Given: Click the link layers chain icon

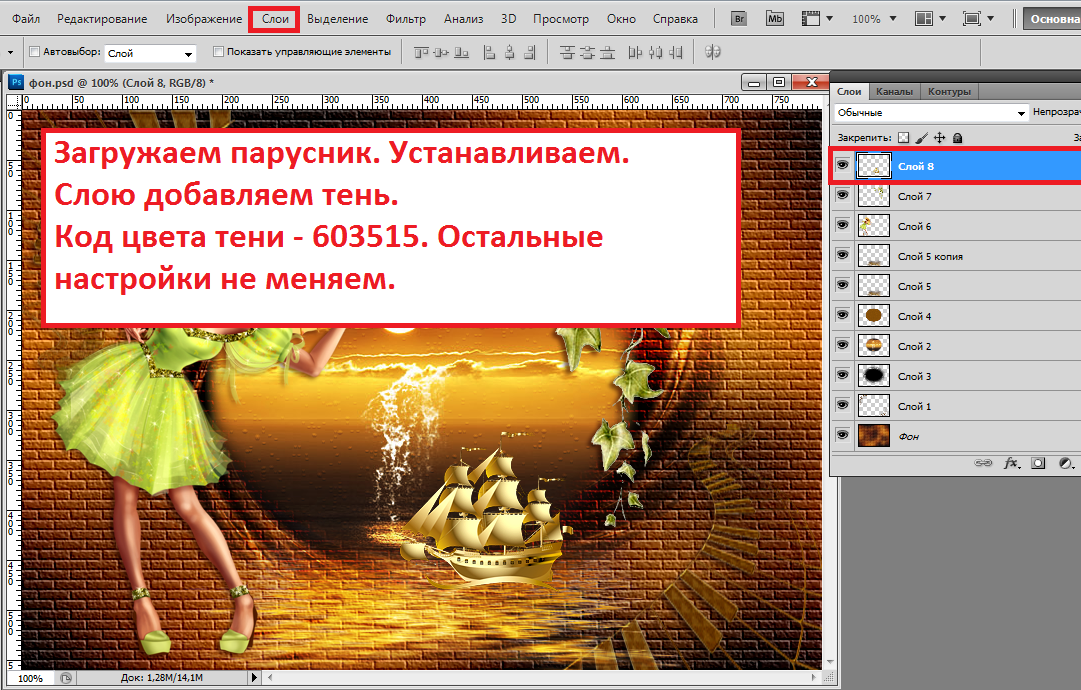Looking at the screenshot, I should click(984, 464).
